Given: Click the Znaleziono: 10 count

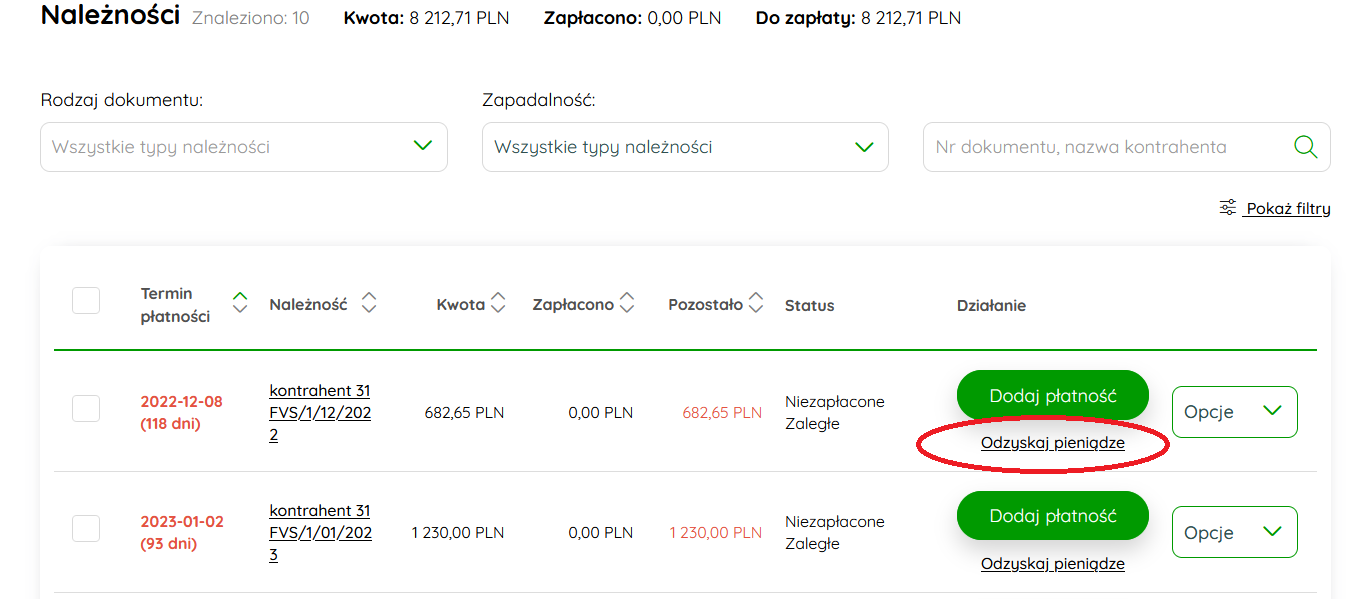Looking at the screenshot, I should pyautogui.click(x=250, y=18).
